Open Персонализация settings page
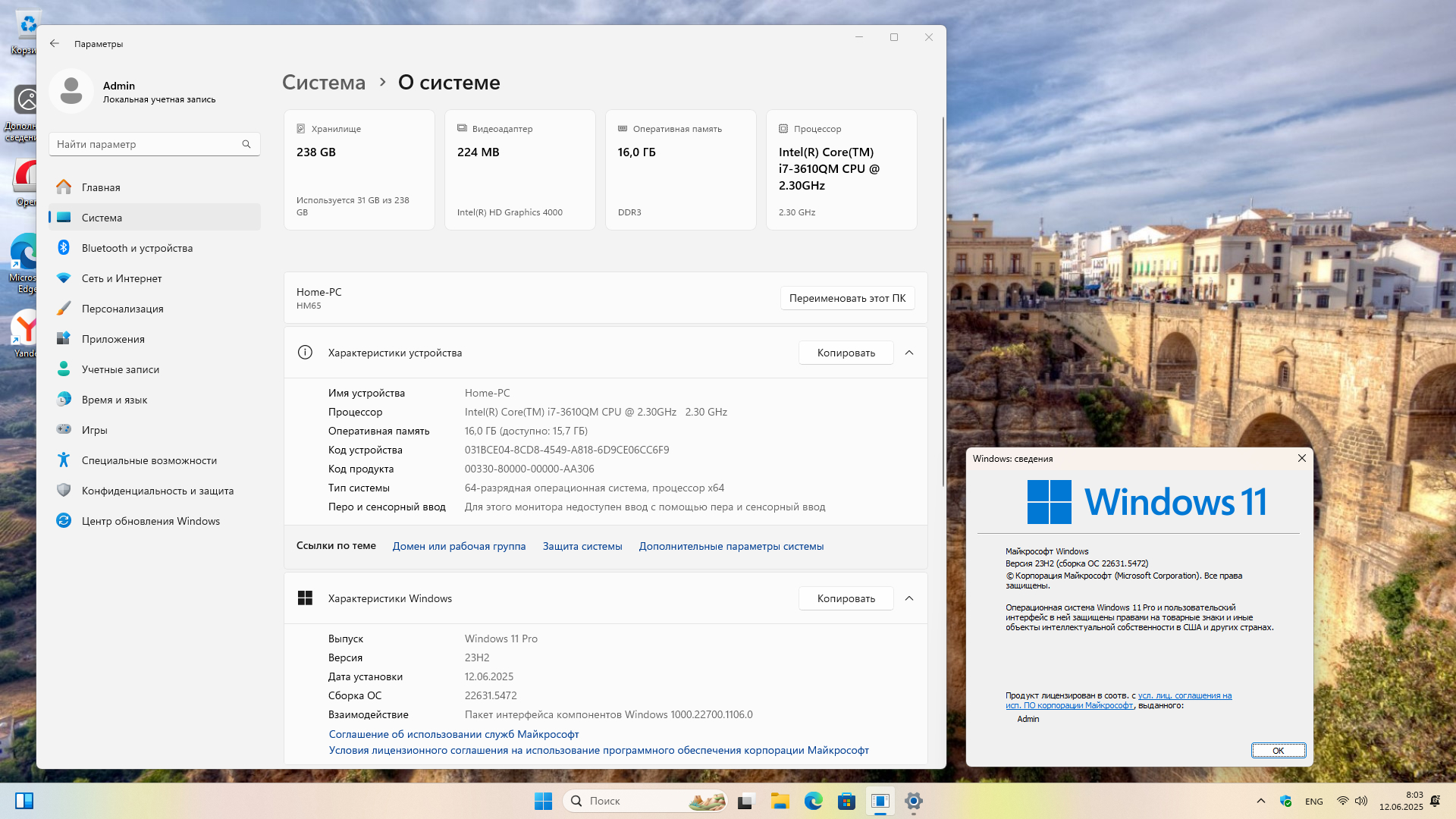The height and width of the screenshot is (819, 1456). click(122, 309)
